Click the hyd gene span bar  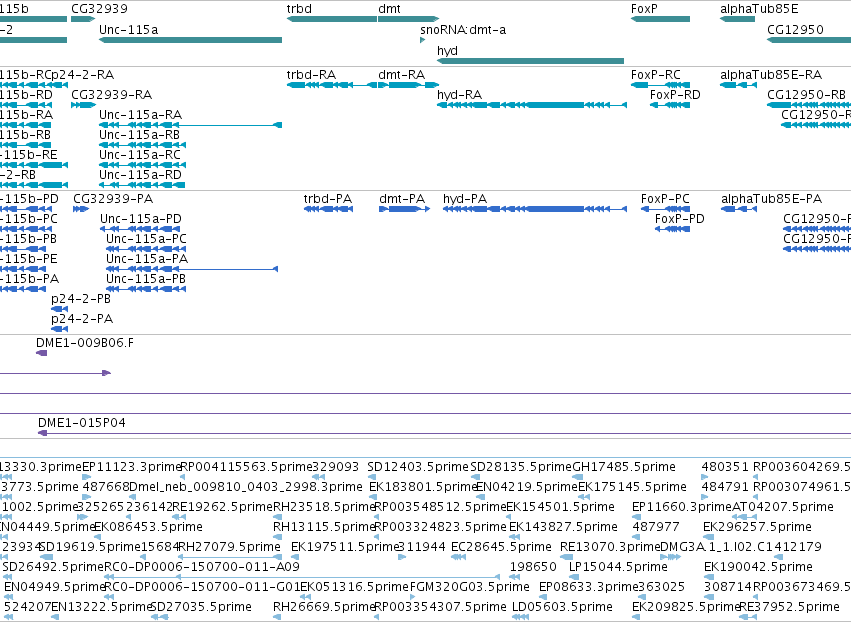(530, 61)
